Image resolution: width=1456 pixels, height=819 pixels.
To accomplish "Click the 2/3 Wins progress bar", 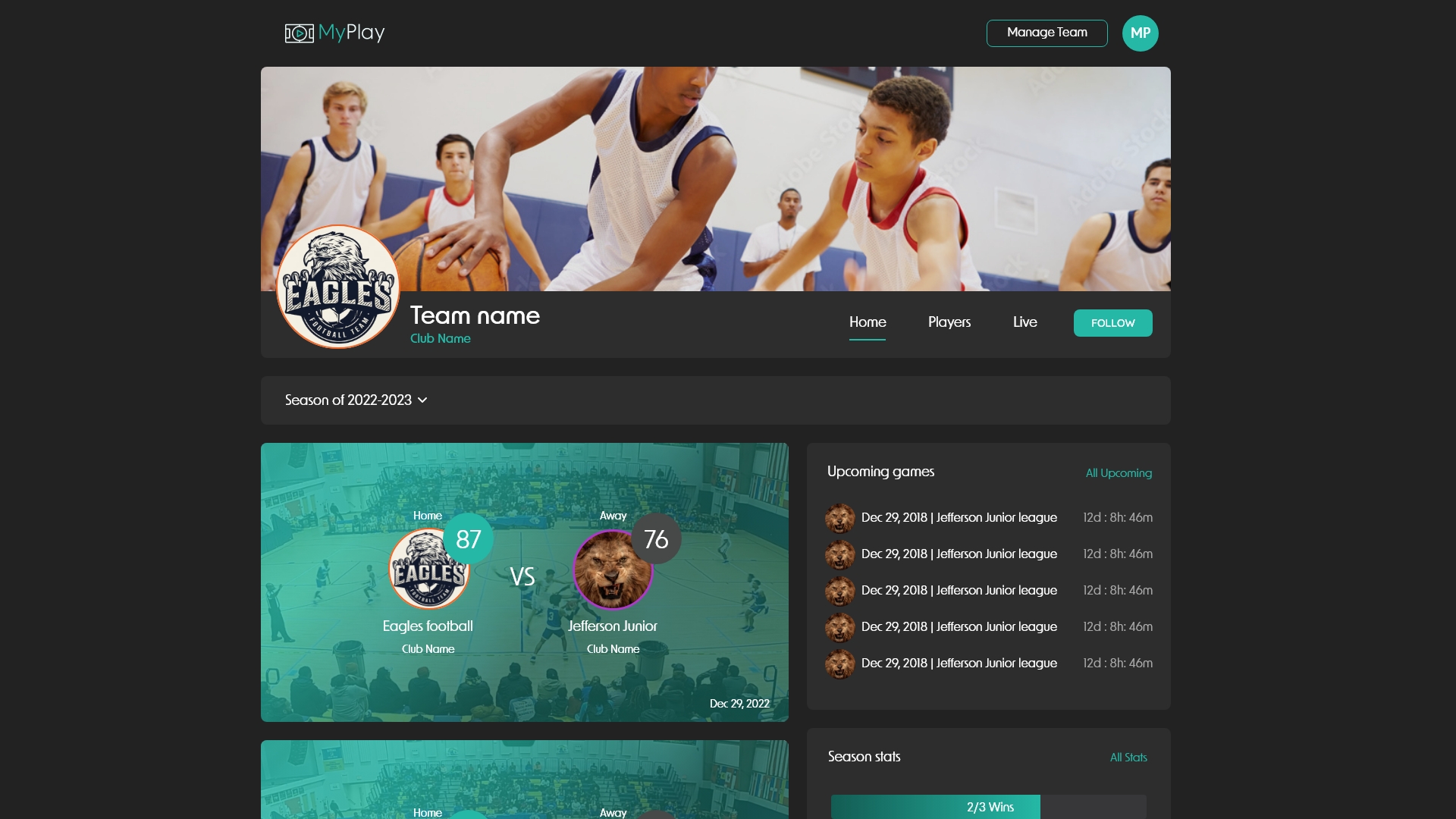I will [989, 807].
